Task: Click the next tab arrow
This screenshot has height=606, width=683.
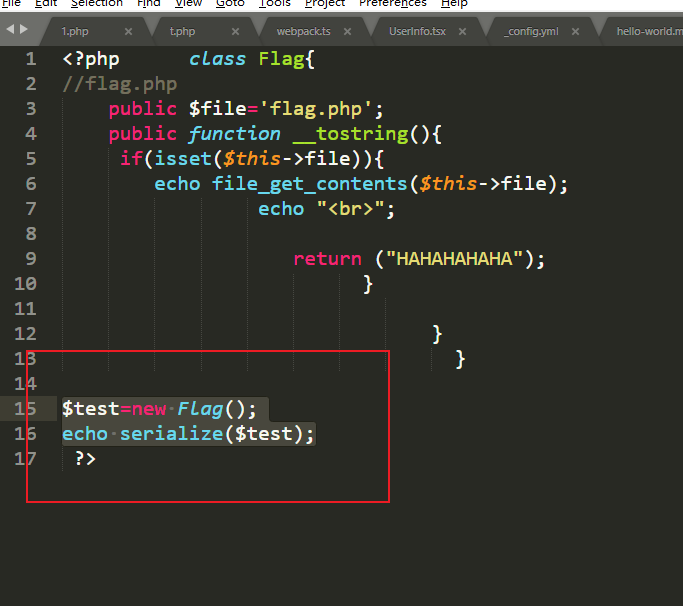Action: (24, 29)
